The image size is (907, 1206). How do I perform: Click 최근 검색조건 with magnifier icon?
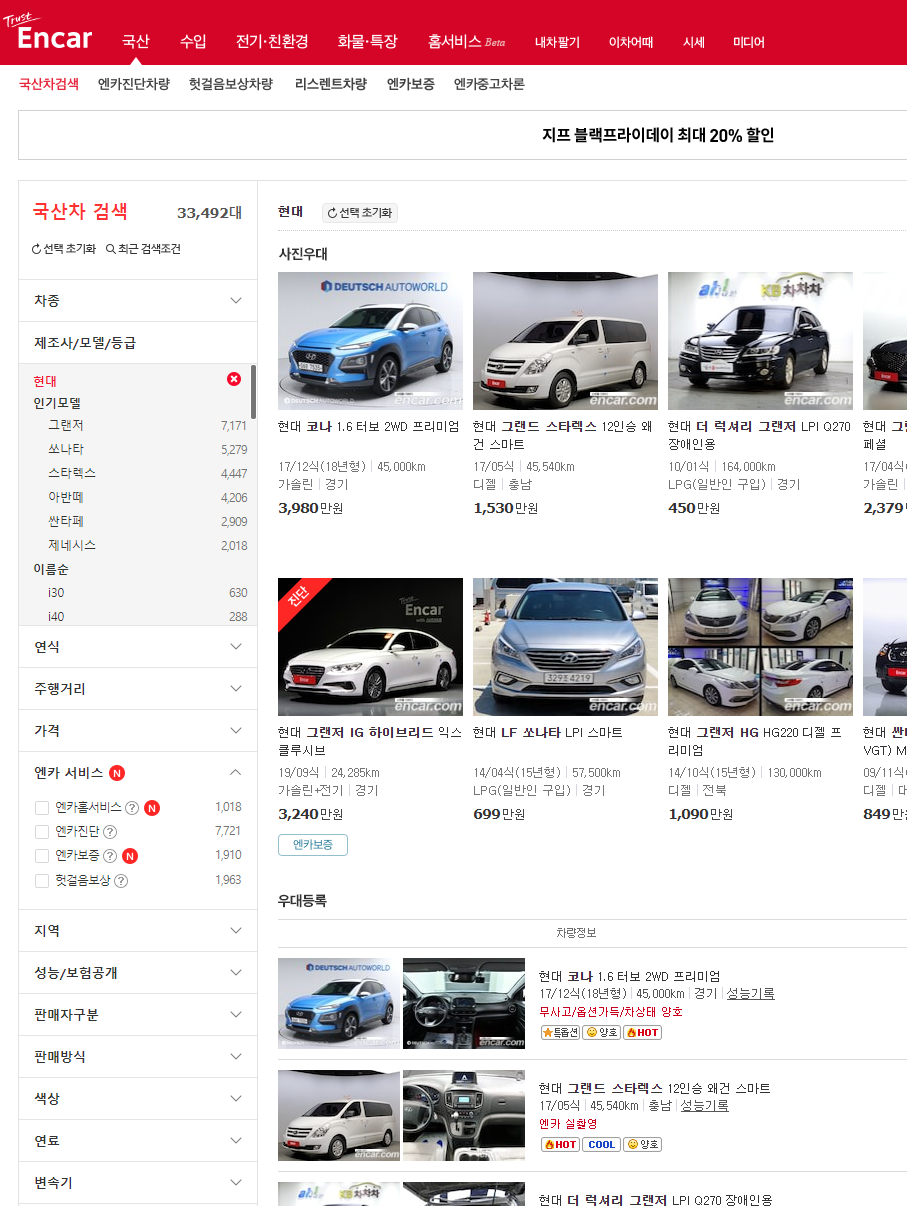click(144, 249)
